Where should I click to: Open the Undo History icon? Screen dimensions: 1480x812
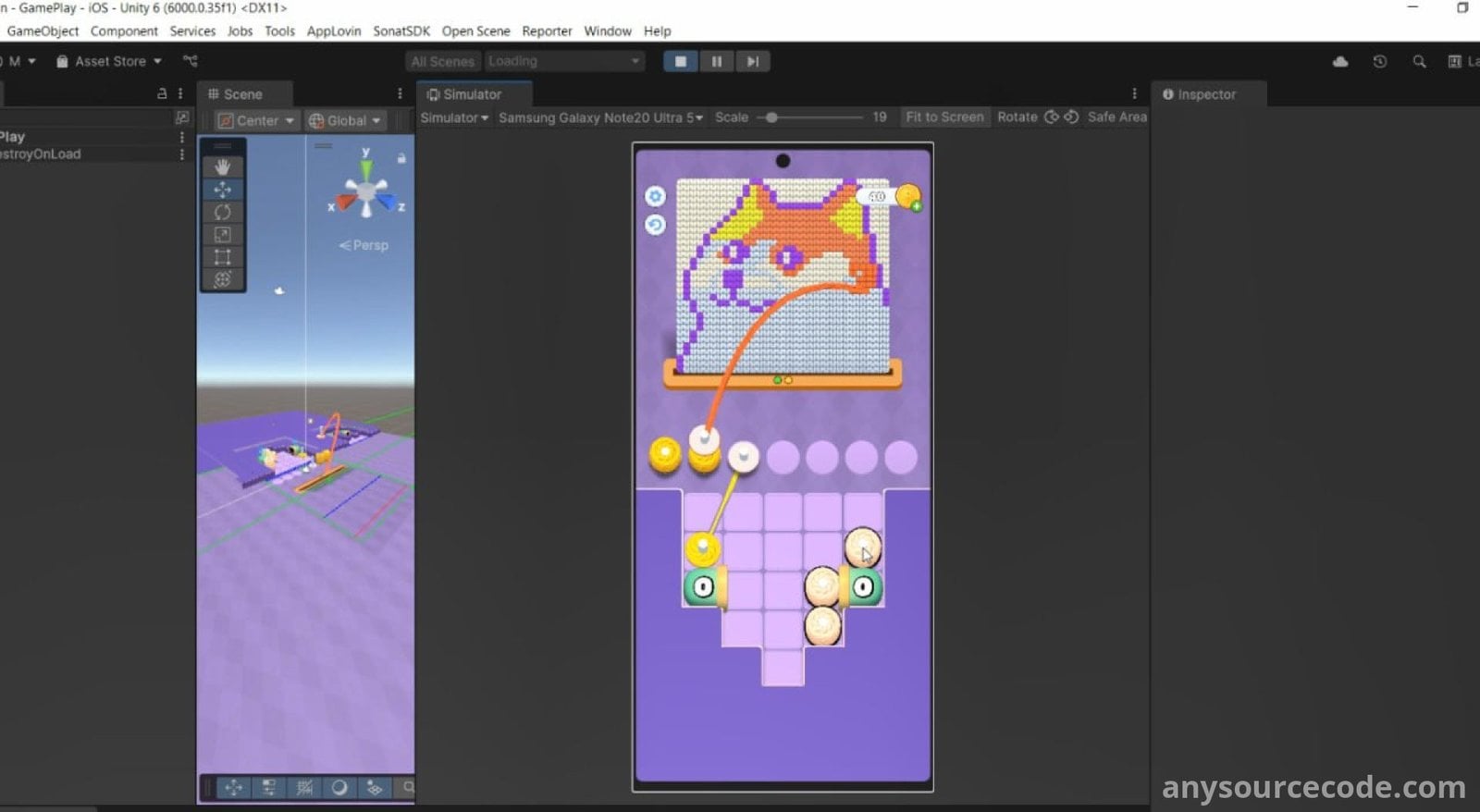(1379, 62)
